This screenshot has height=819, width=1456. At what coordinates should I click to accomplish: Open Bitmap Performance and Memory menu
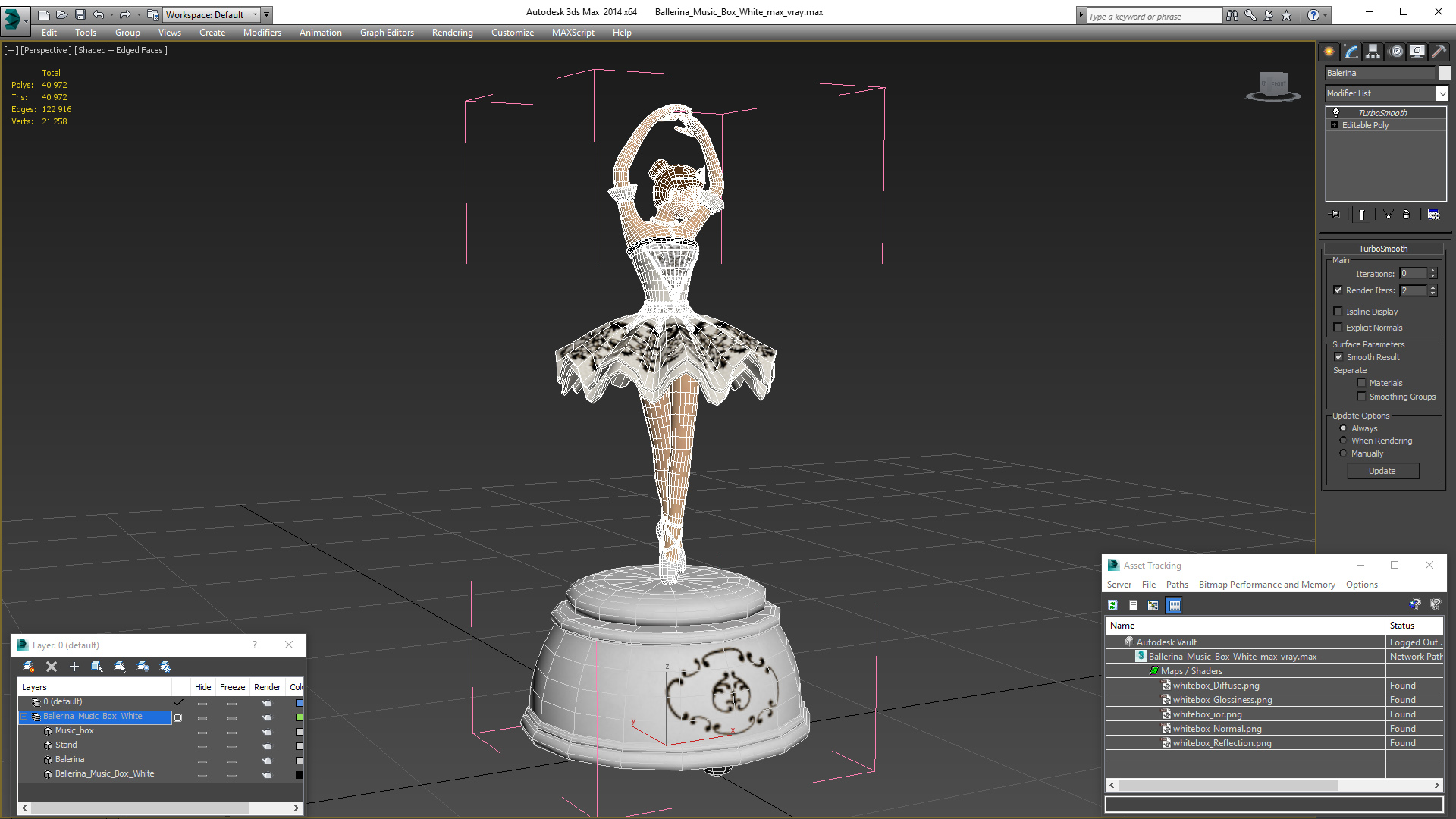tap(1266, 585)
